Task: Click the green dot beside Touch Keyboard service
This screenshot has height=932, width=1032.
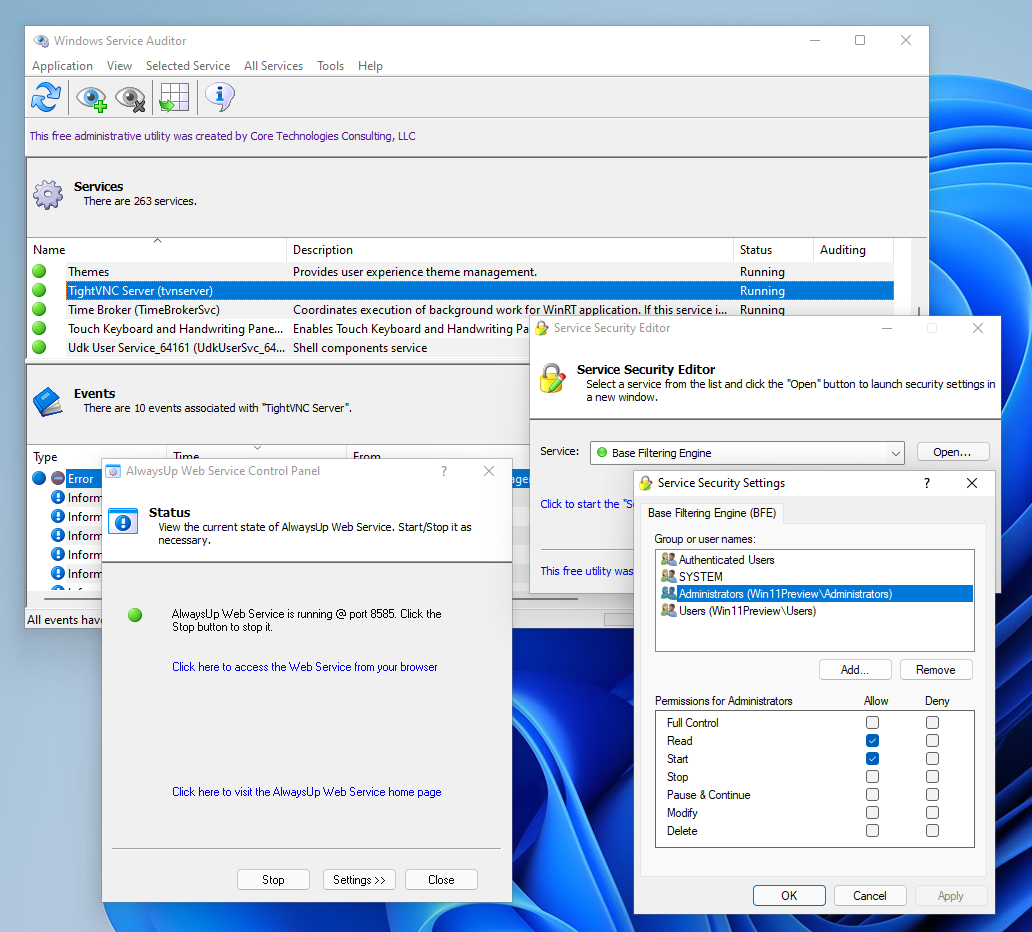Action: pos(39,328)
